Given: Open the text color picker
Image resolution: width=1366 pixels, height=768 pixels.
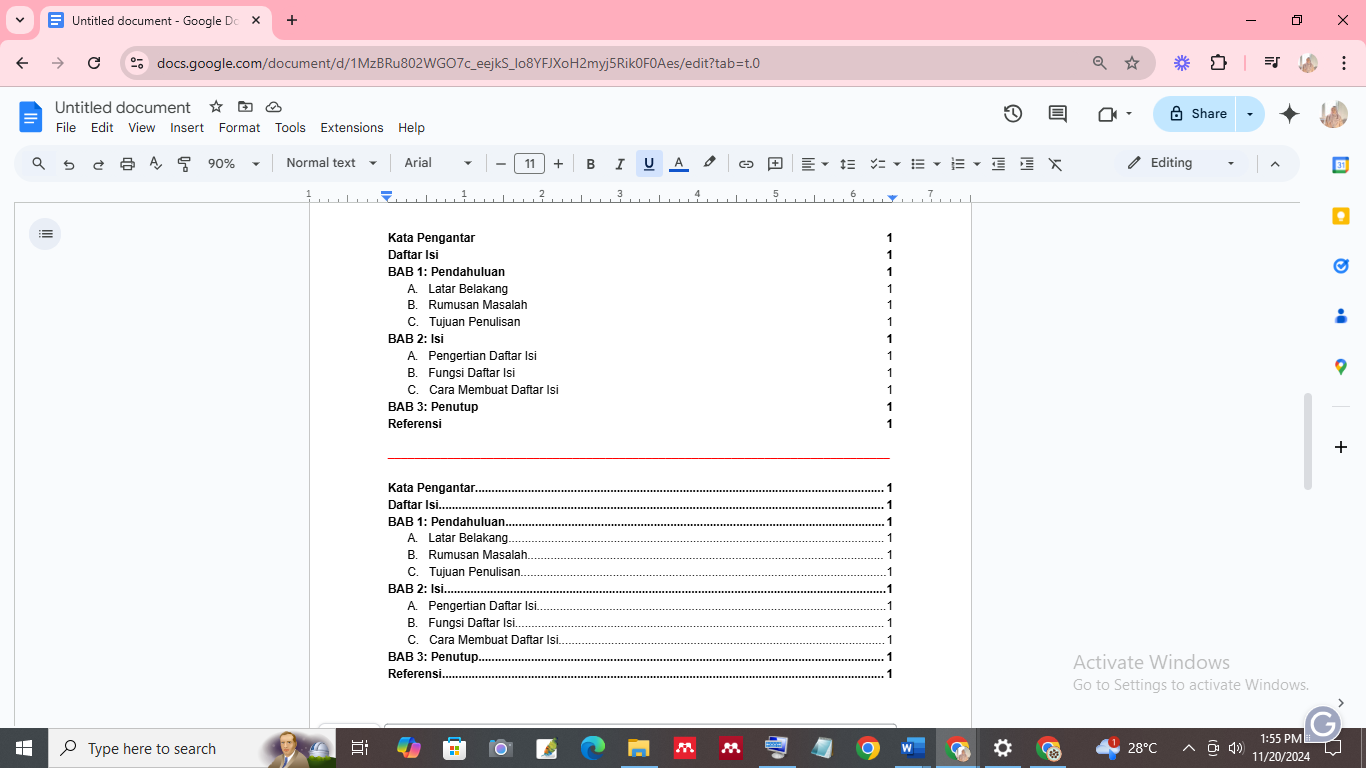Looking at the screenshot, I should (678, 164).
